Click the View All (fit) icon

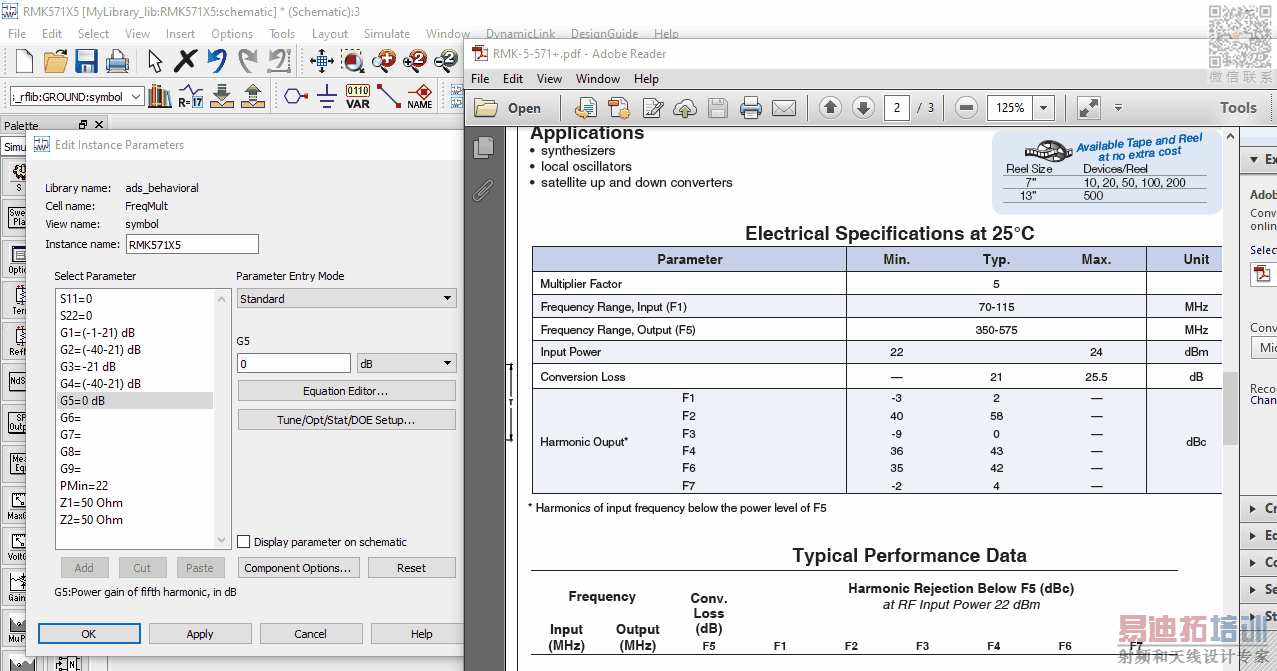pyautogui.click(x=321, y=62)
